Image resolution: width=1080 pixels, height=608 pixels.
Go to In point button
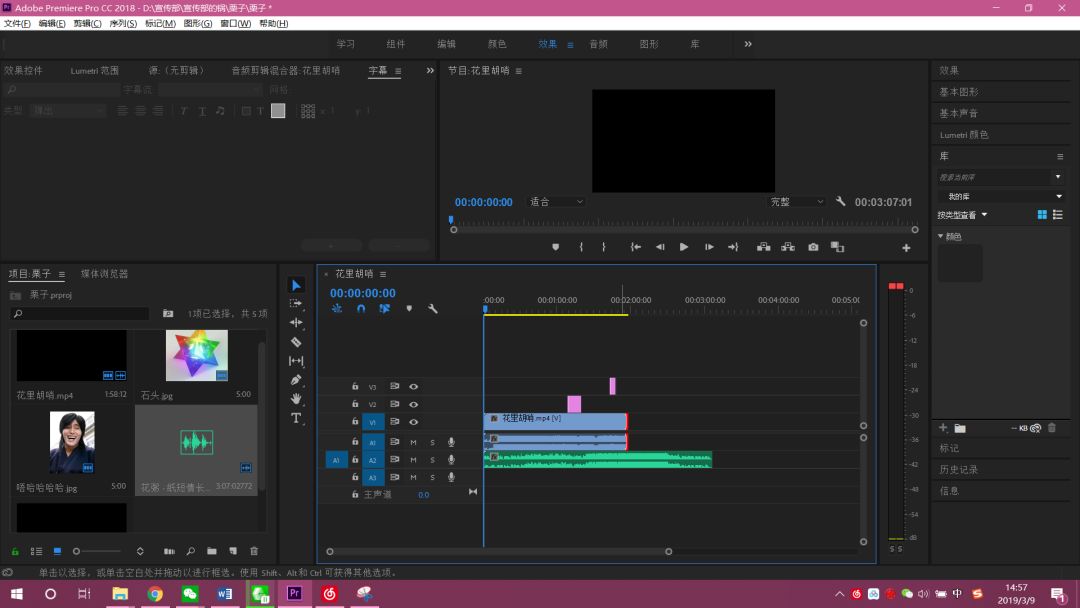(x=636, y=247)
